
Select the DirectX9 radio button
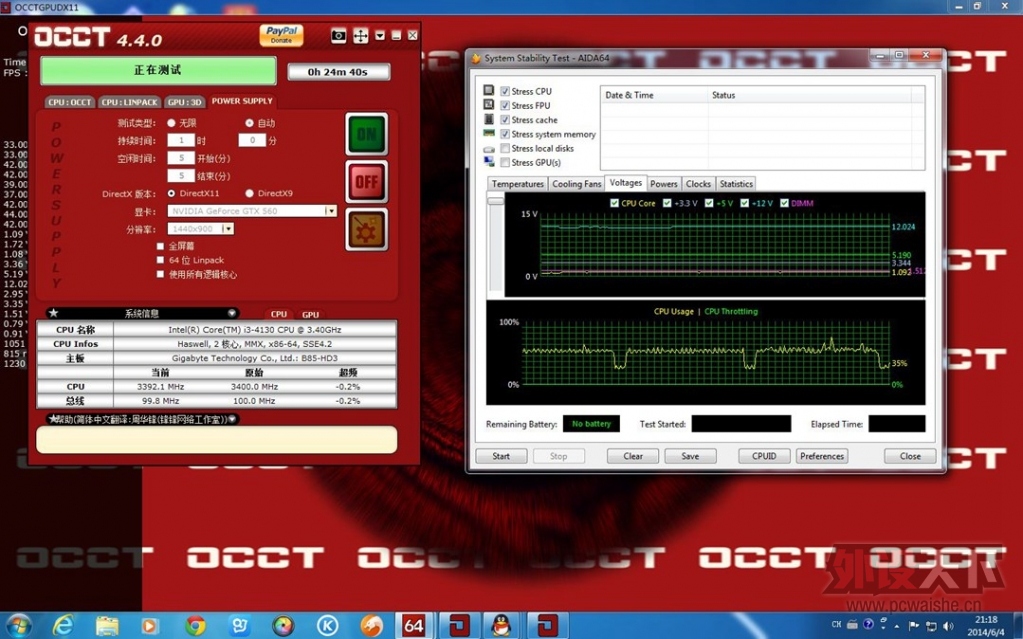pos(249,193)
